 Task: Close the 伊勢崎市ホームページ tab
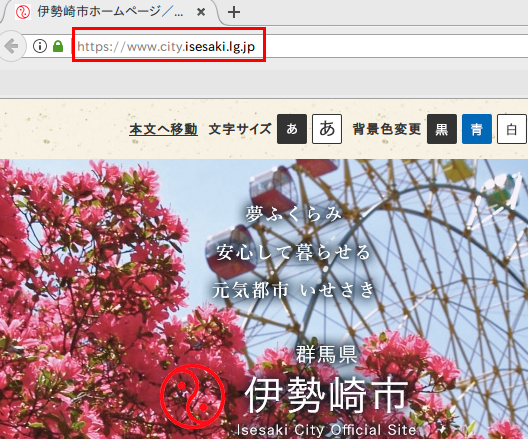click(x=201, y=12)
